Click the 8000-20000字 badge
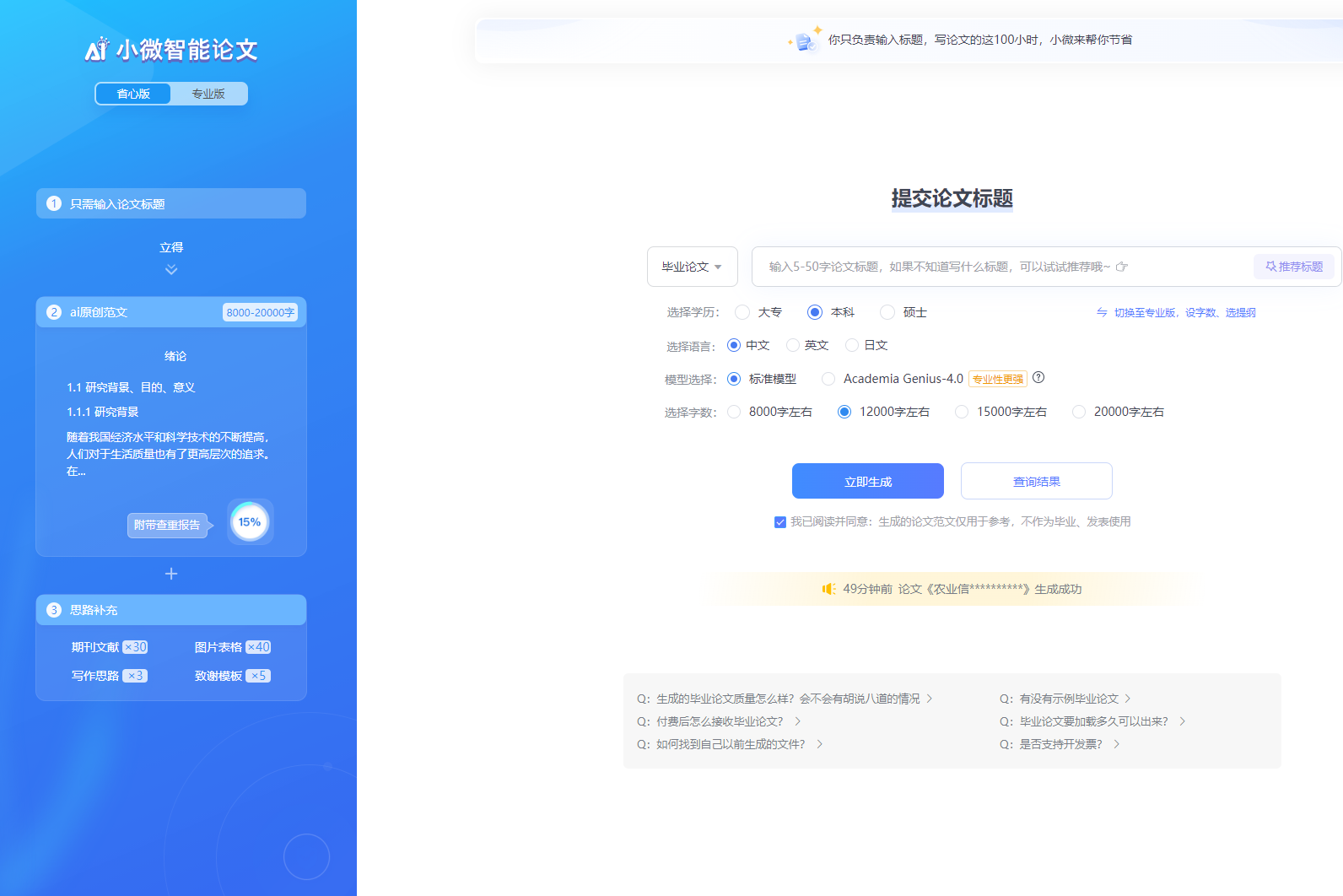Screen dimensions: 1343x896 point(260,312)
